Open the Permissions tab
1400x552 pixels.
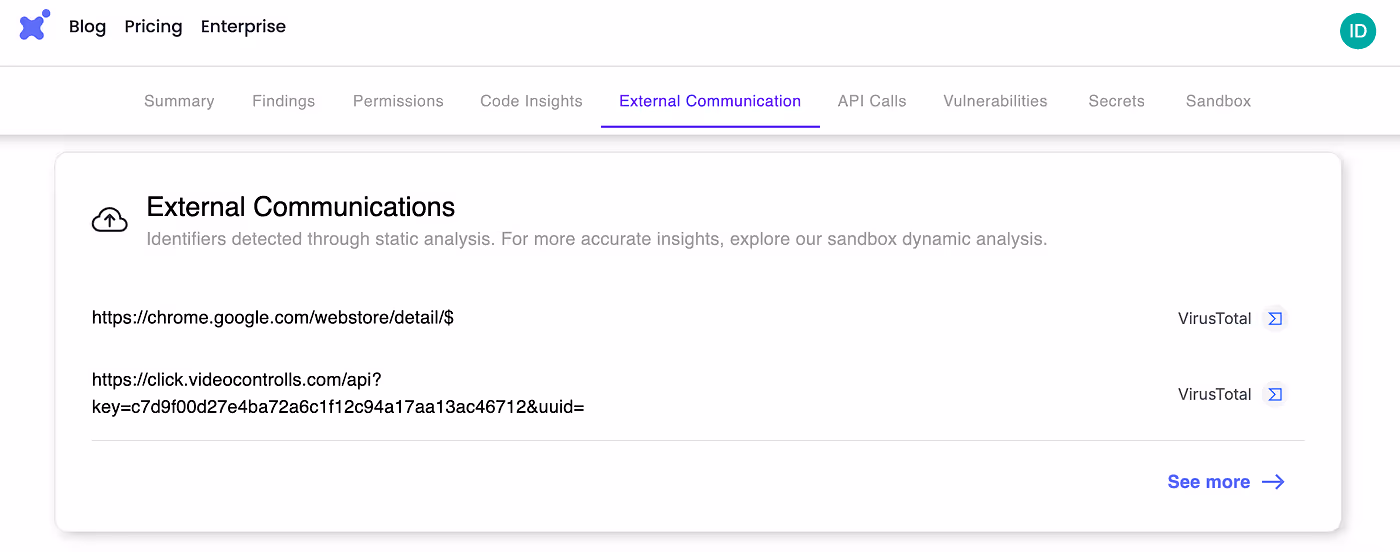click(398, 101)
